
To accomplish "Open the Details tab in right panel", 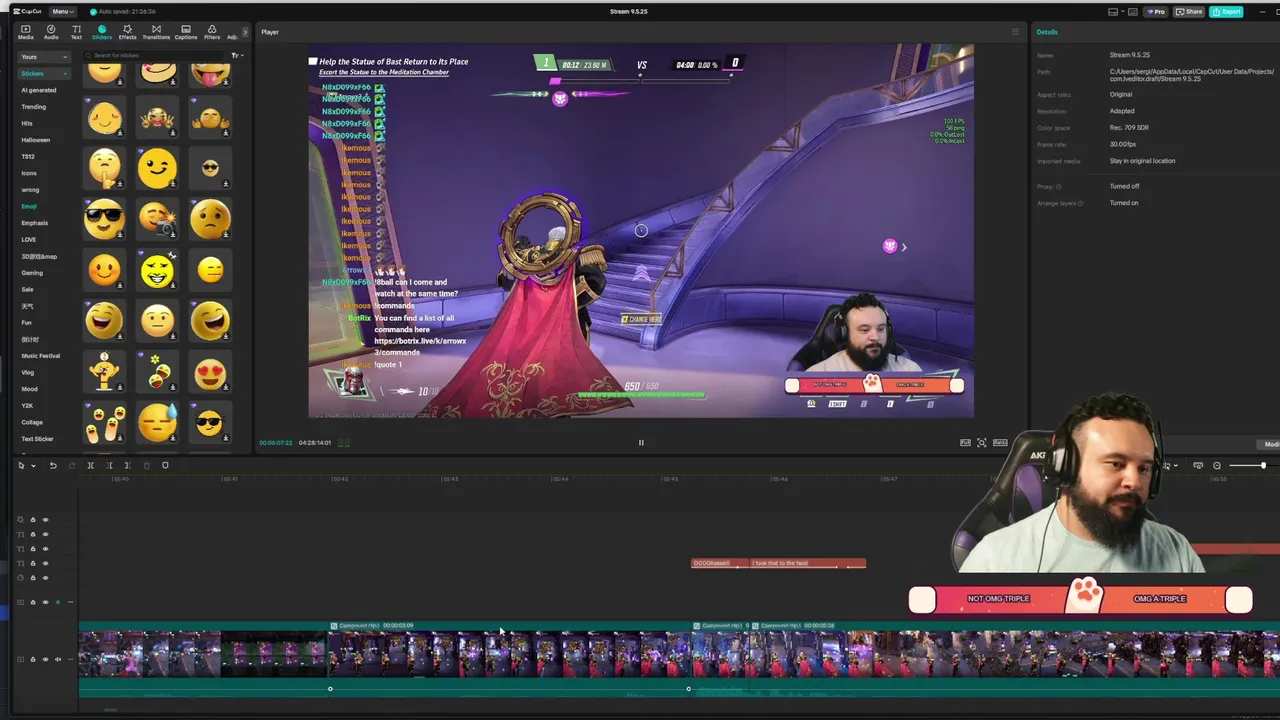I will [1047, 32].
